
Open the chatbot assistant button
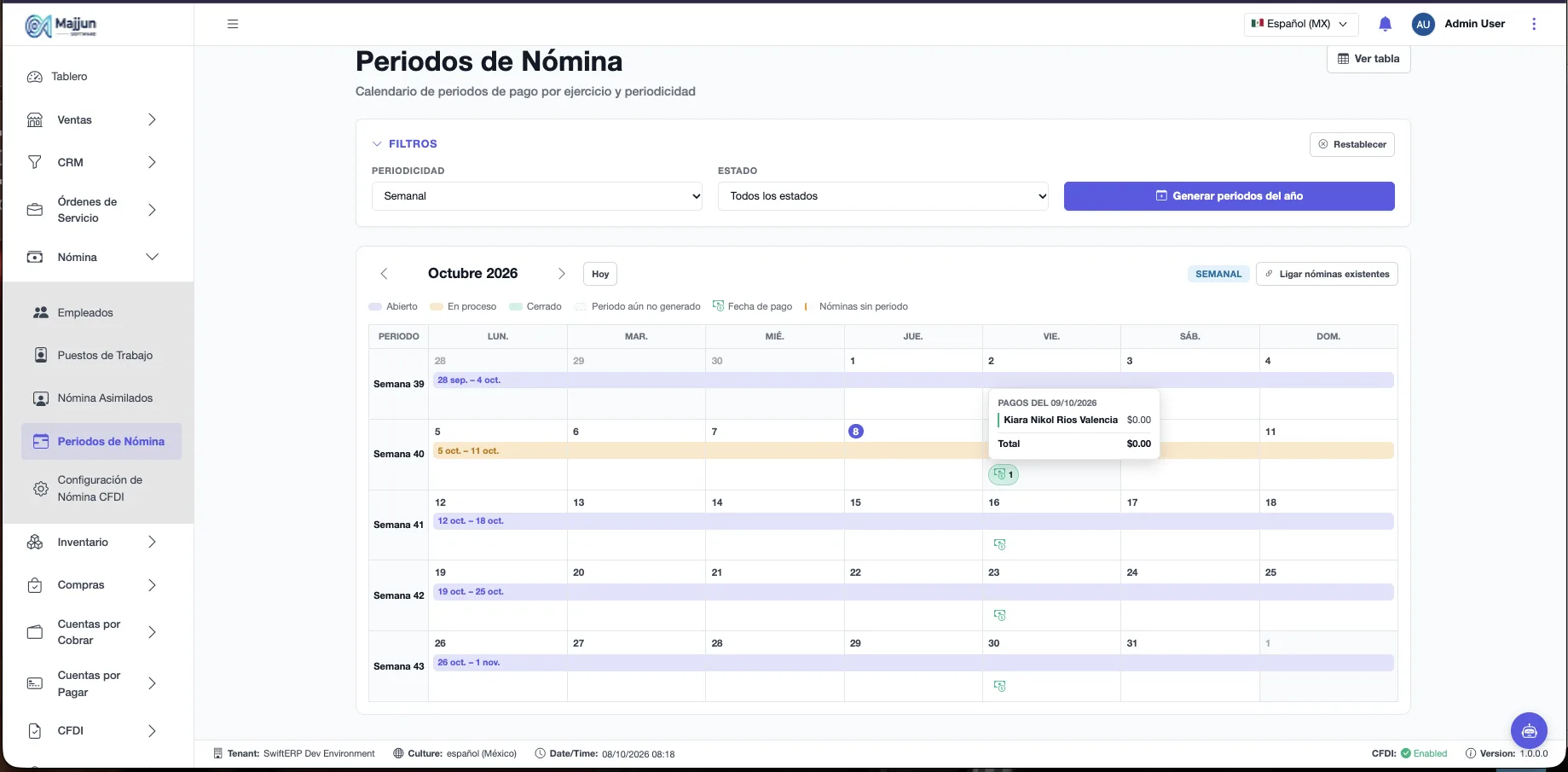click(1529, 730)
